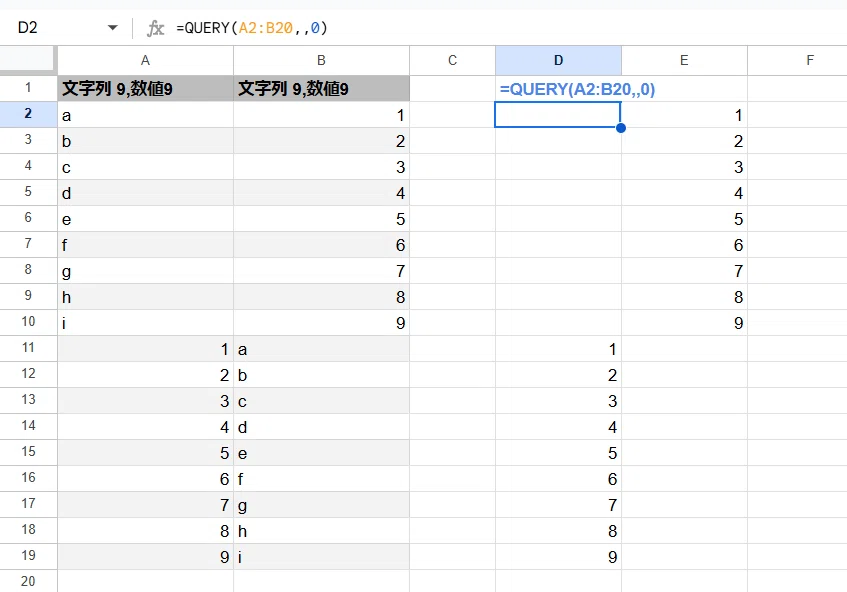847x592 pixels.
Task: Click cell D19 with value 9
Action: point(559,556)
